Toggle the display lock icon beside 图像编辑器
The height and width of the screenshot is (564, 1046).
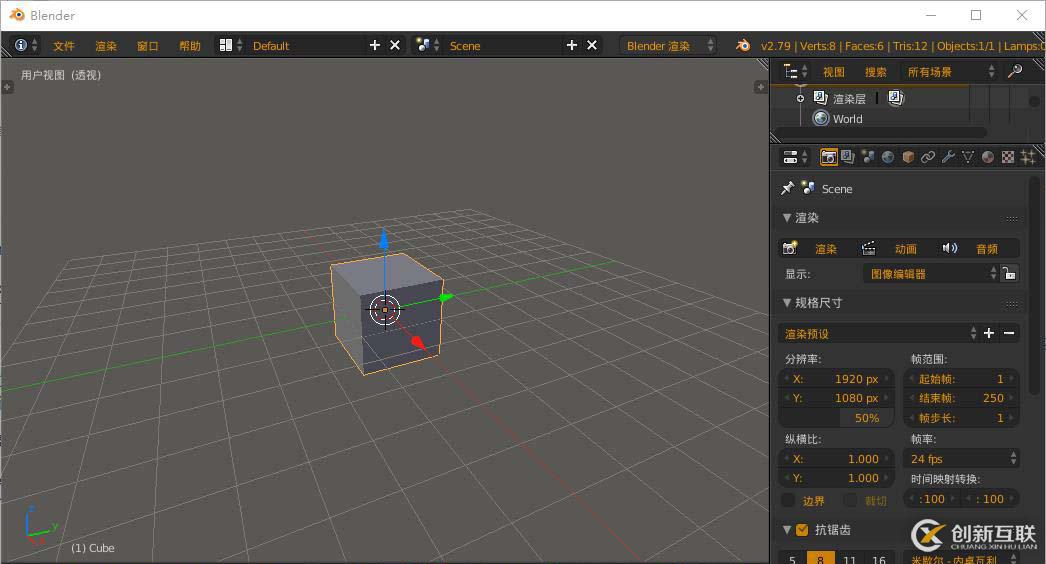point(1010,273)
